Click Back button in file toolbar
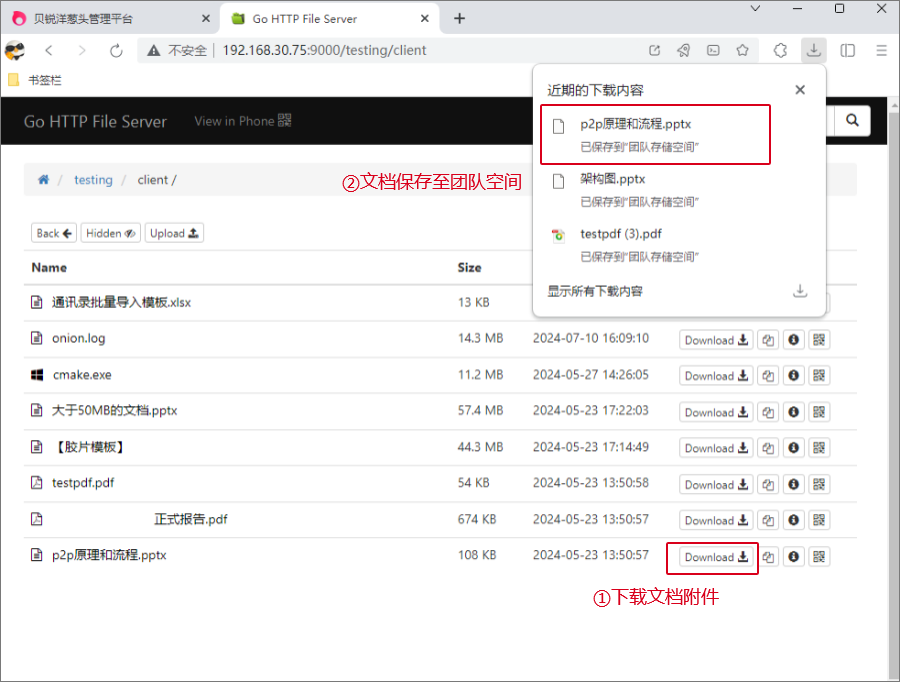900x682 pixels. coord(54,233)
